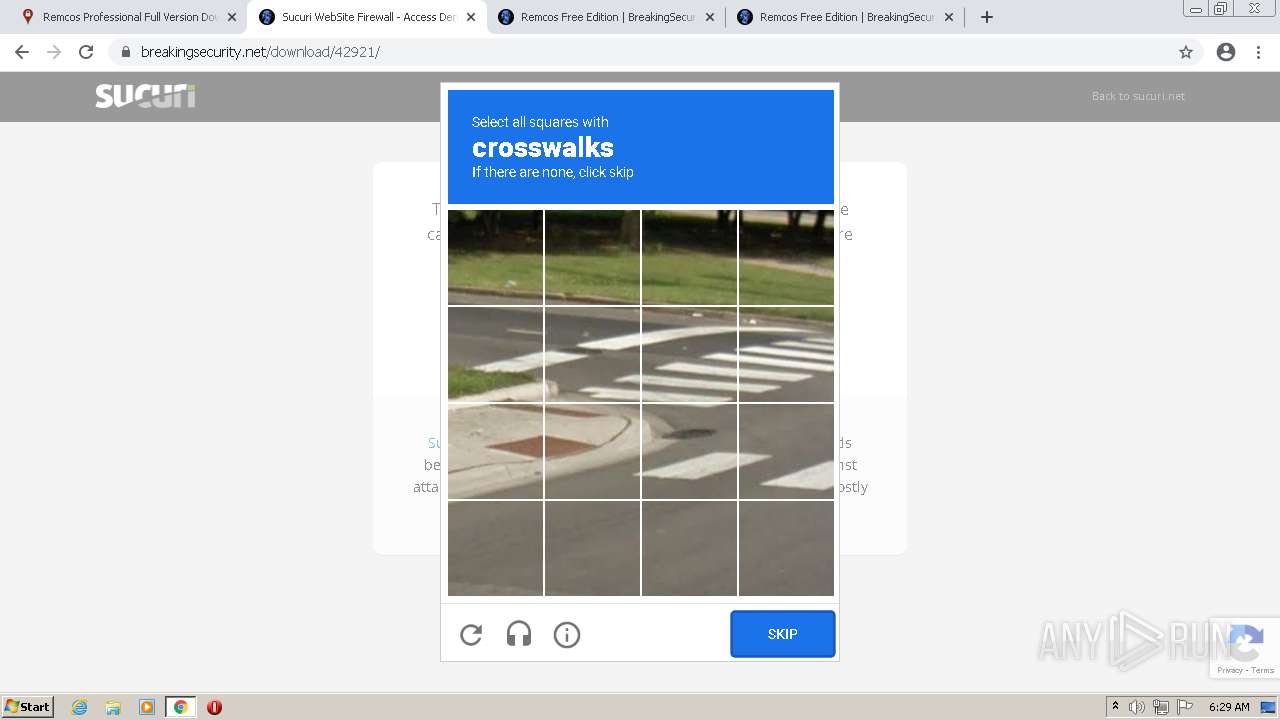1280x720 pixels.
Task: Launch Internet Explorer from taskbar
Action: point(80,707)
